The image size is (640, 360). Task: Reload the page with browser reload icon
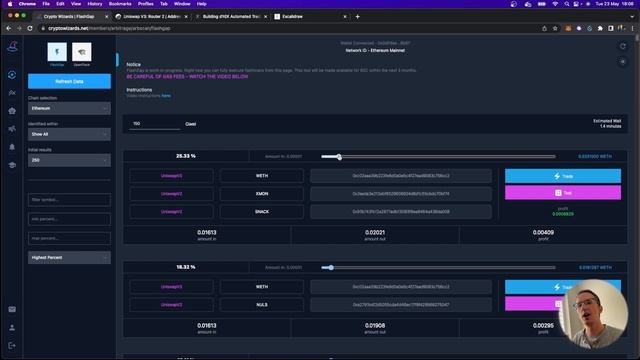pyautogui.click(x=30, y=28)
